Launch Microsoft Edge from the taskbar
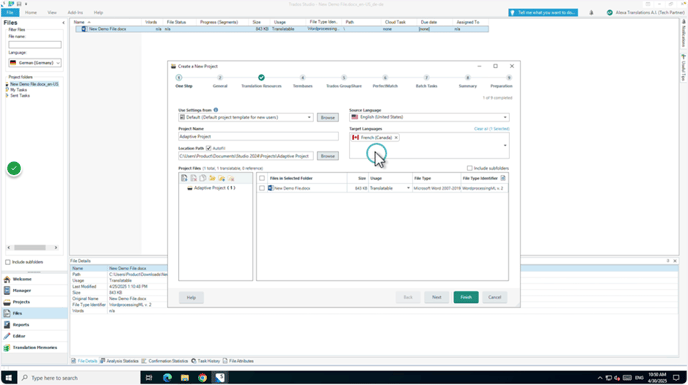The height and width of the screenshot is (385, 688). pyautogui.click(x=167, y=378)
